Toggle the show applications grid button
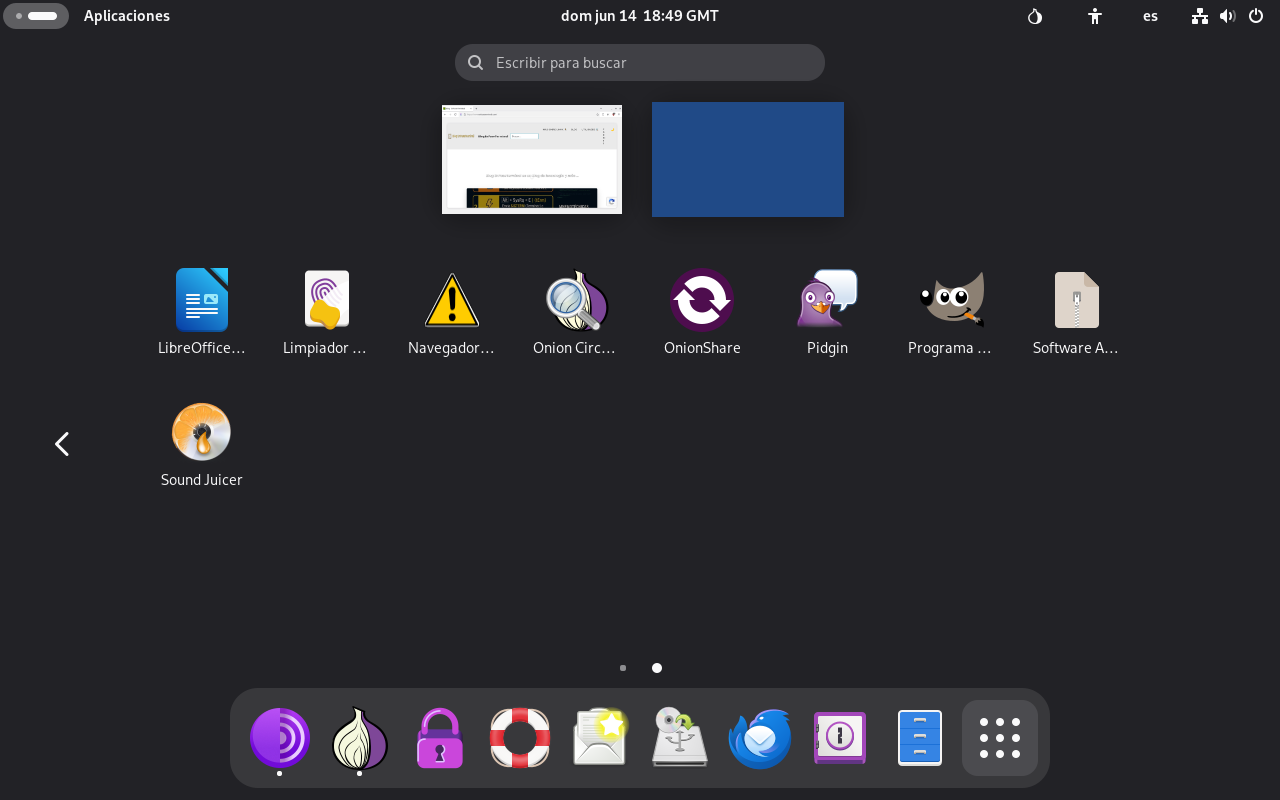 (x=1000, y=738)
